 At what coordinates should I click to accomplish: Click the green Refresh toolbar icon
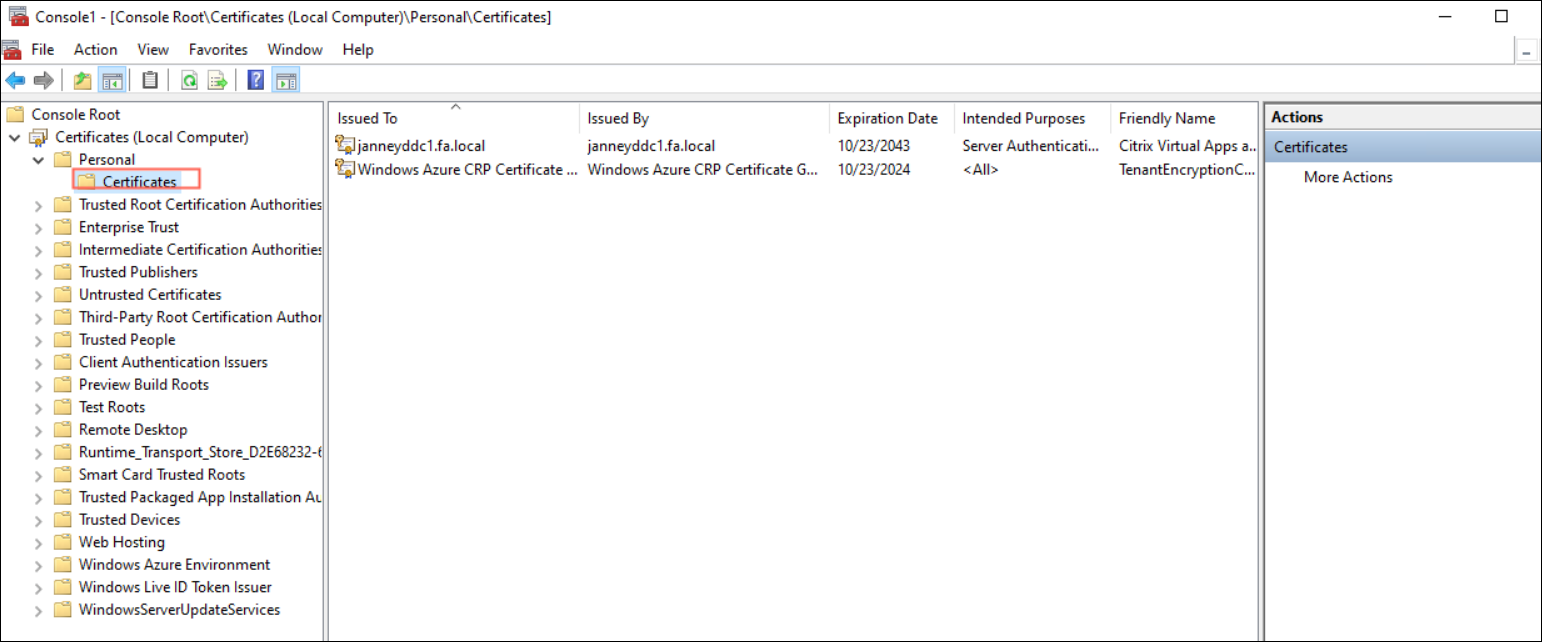click(189, 81)
